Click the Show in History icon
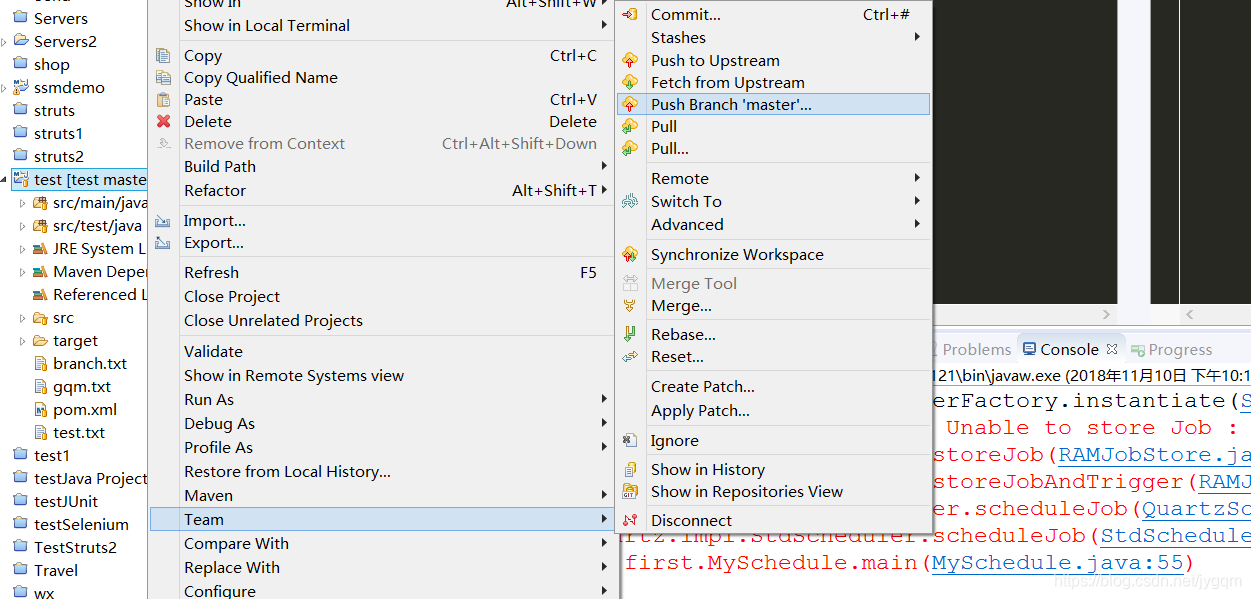 click(x=630, y=469)
